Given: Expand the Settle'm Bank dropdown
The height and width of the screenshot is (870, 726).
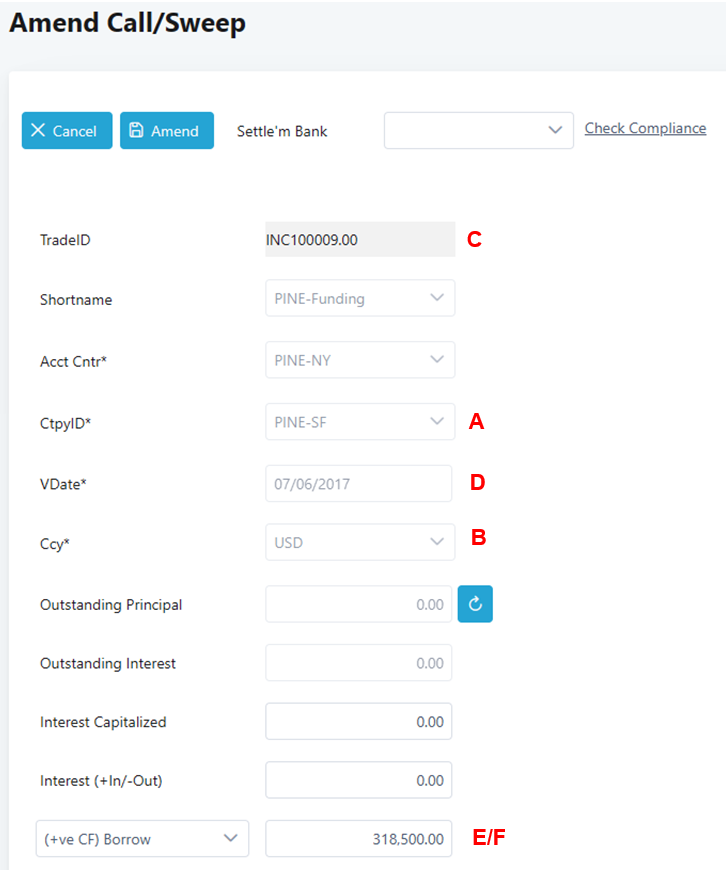Looking at the screenshot, I should [478, 131].
